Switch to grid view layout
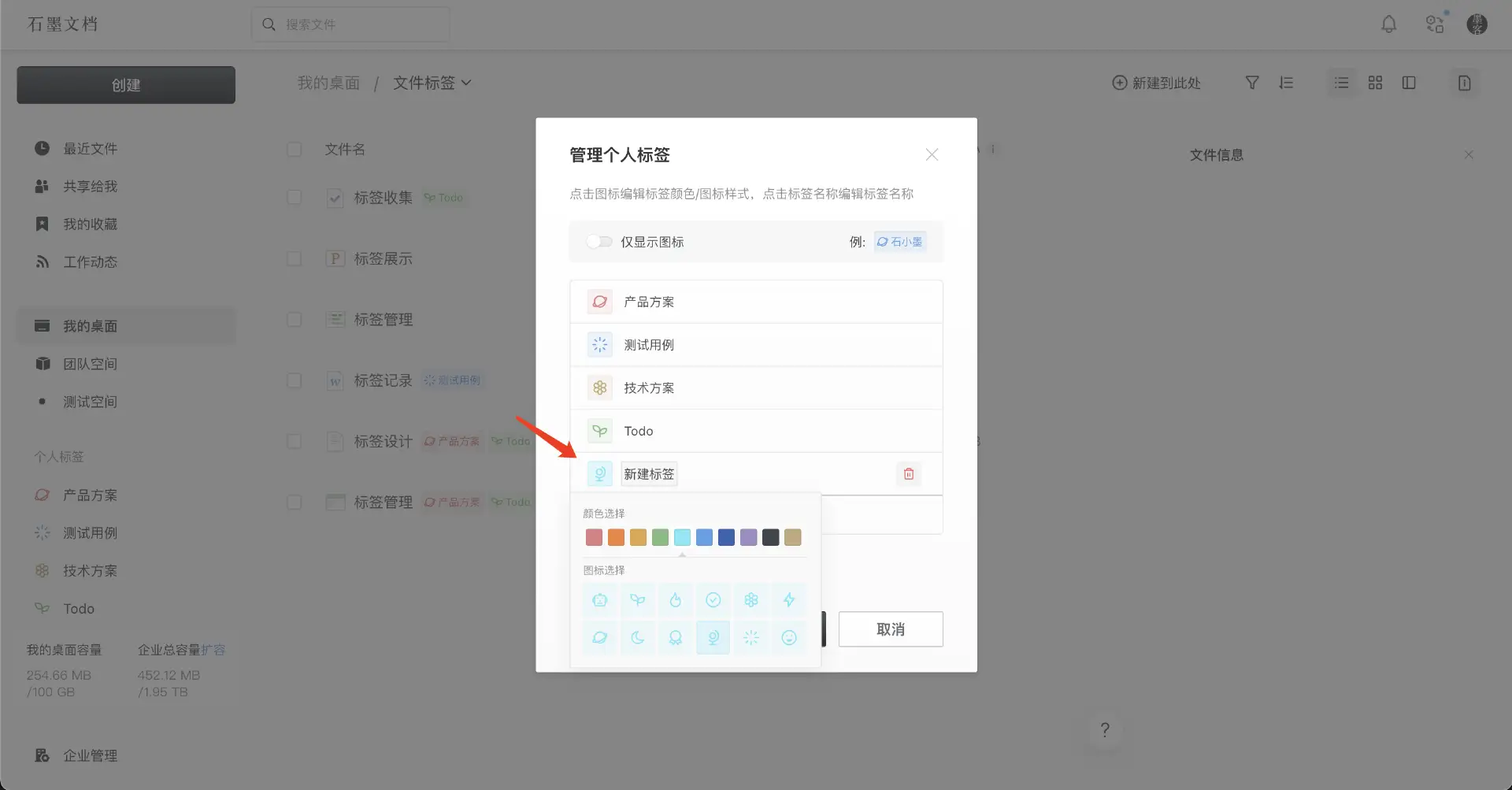The image size is (1512, 790). [x=1376, y=83]
